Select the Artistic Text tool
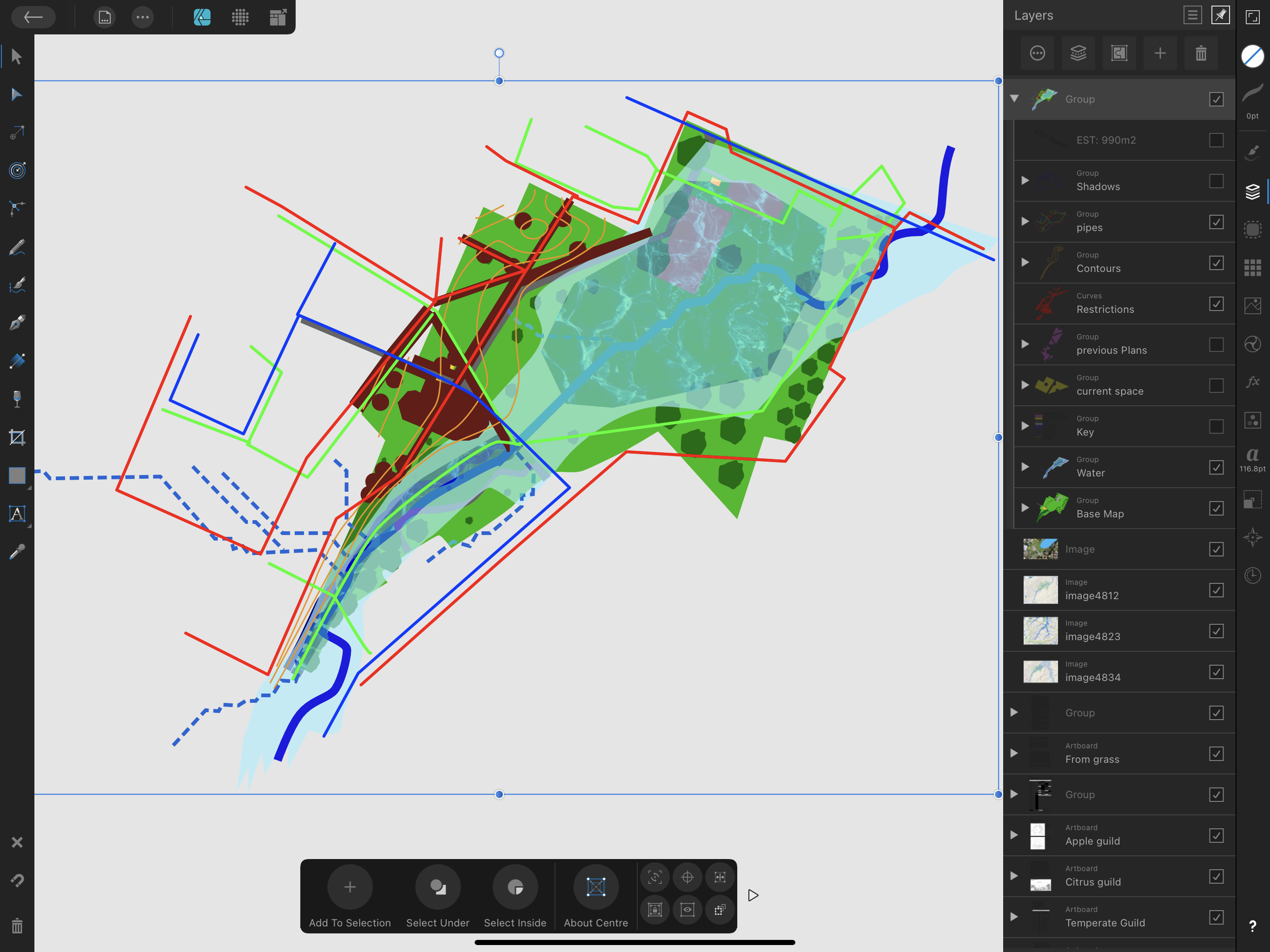Image resolution: width=1270 pixels, height=952 pixels. pos(17,513)
